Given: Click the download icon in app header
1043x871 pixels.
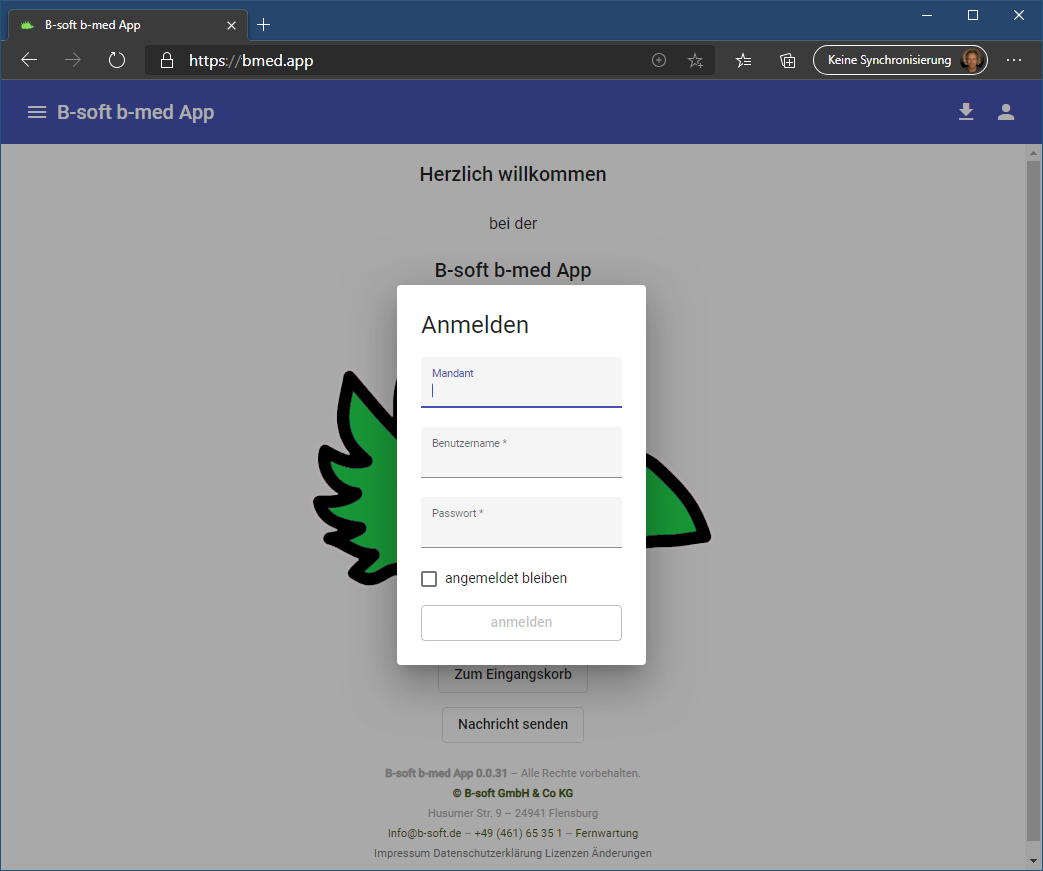Looking at the screenshot, I should (966, 112).
